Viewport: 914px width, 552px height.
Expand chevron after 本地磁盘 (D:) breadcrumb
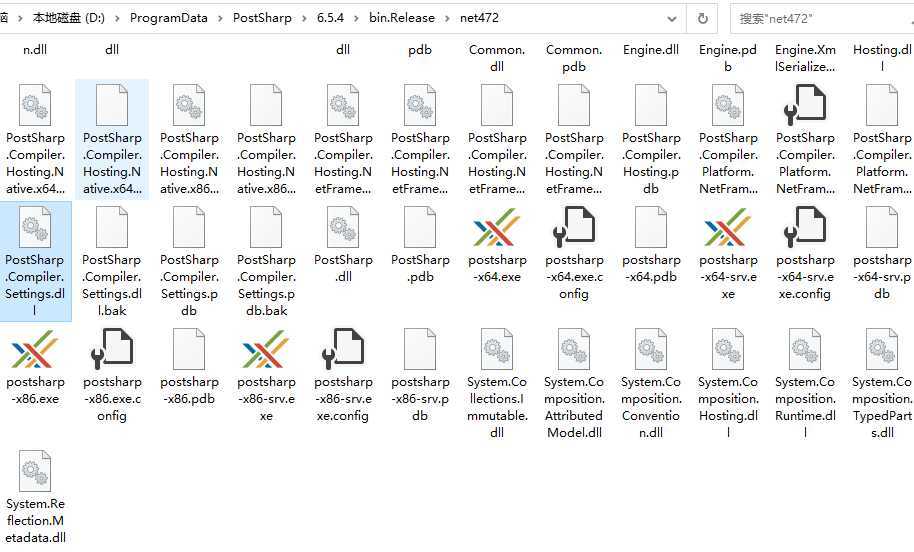(117, 18)
